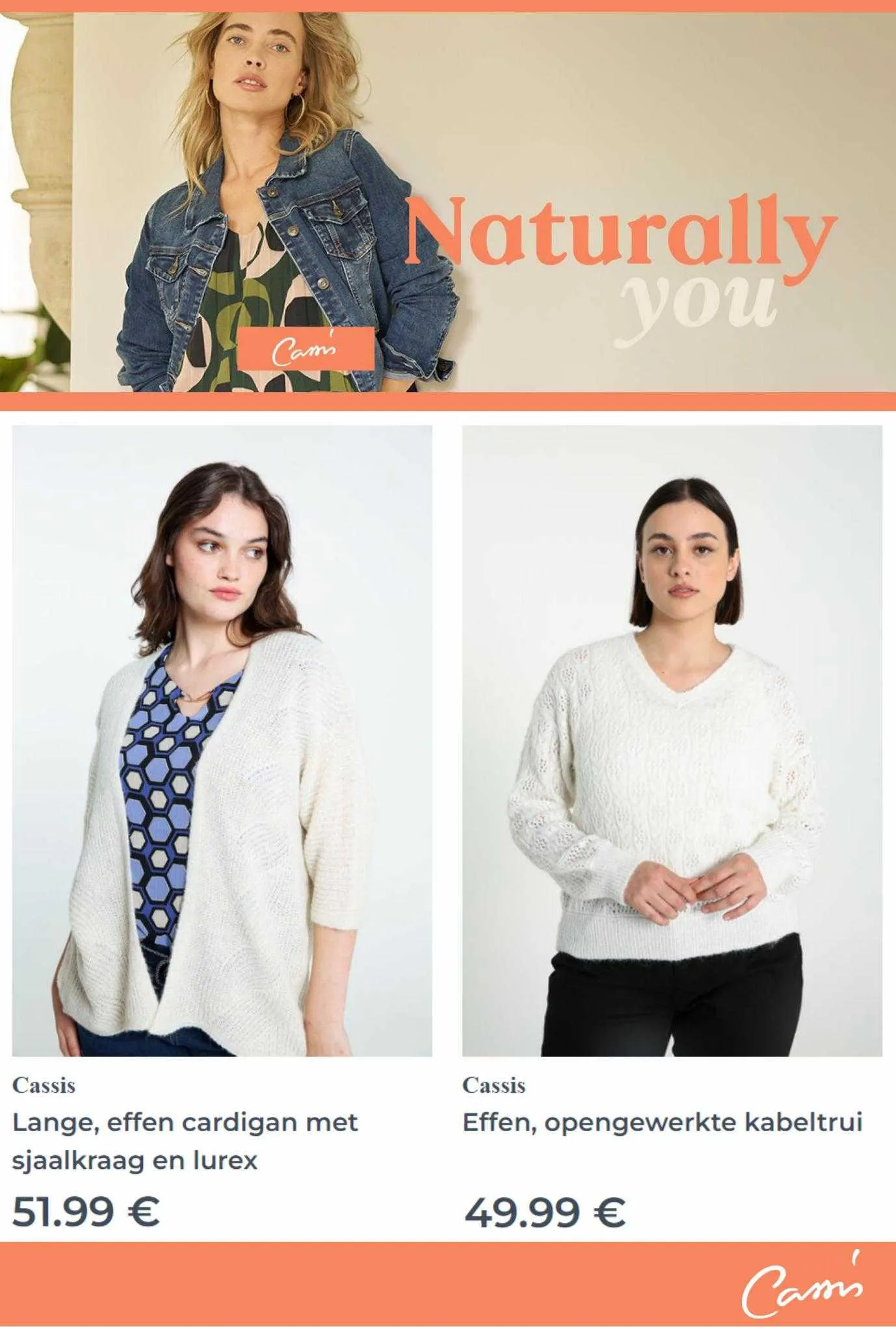Click the orange footer bar
Screen dimensions: 896x1327
[448, 1284]
